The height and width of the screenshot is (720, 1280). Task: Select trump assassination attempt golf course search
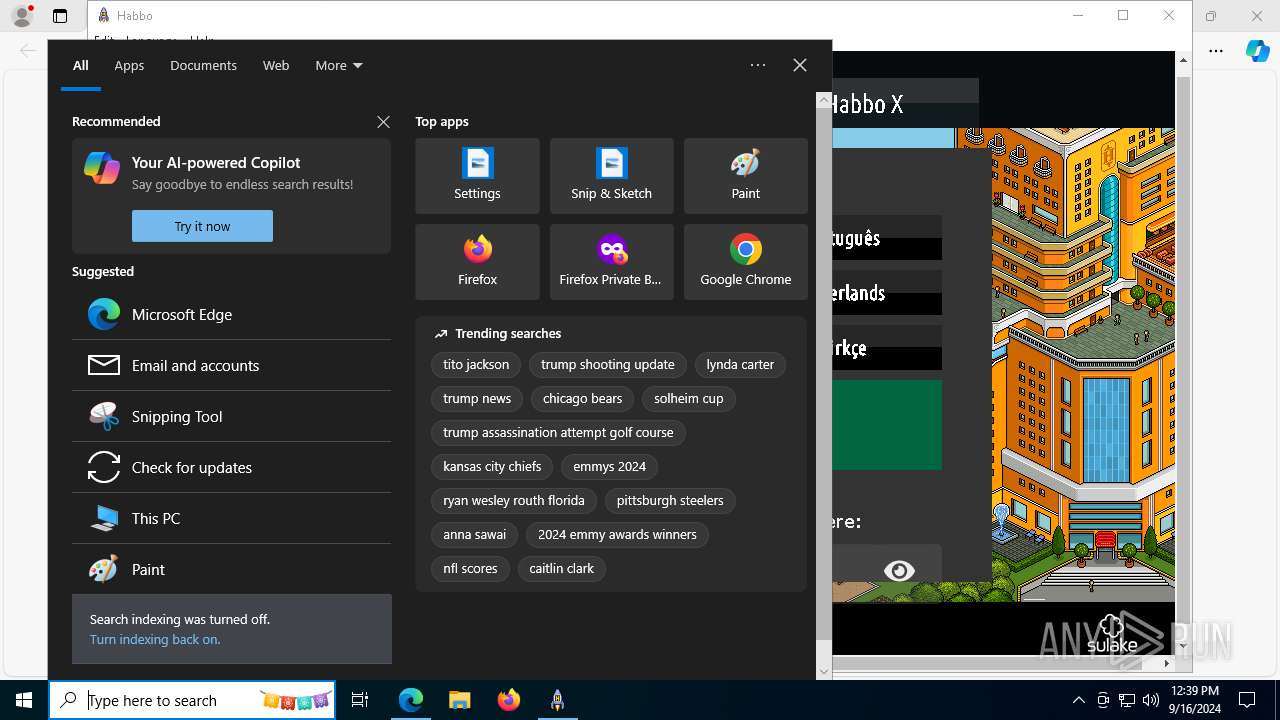(x=558, y=432)
